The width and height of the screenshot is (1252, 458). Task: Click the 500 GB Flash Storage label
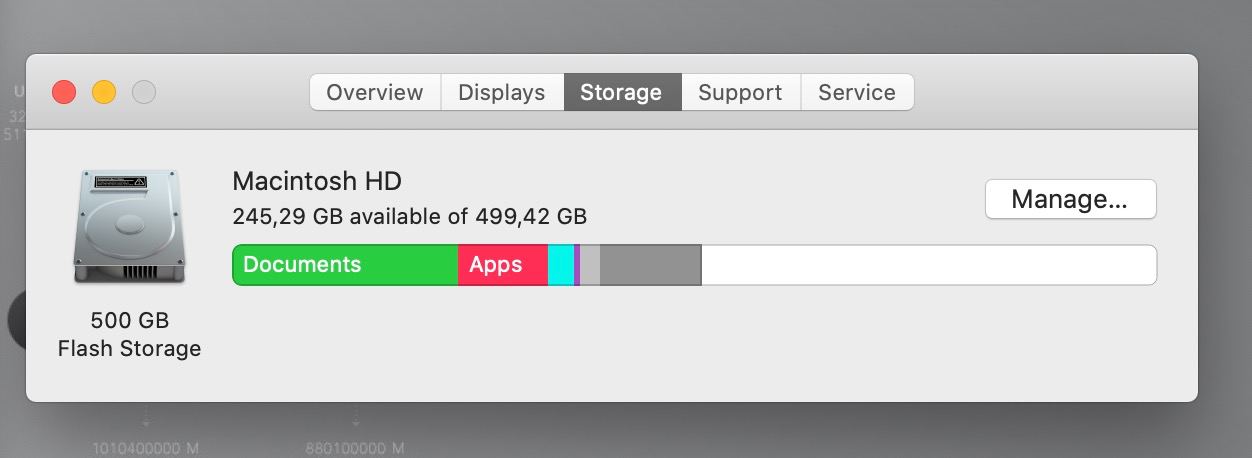(130, 334)
